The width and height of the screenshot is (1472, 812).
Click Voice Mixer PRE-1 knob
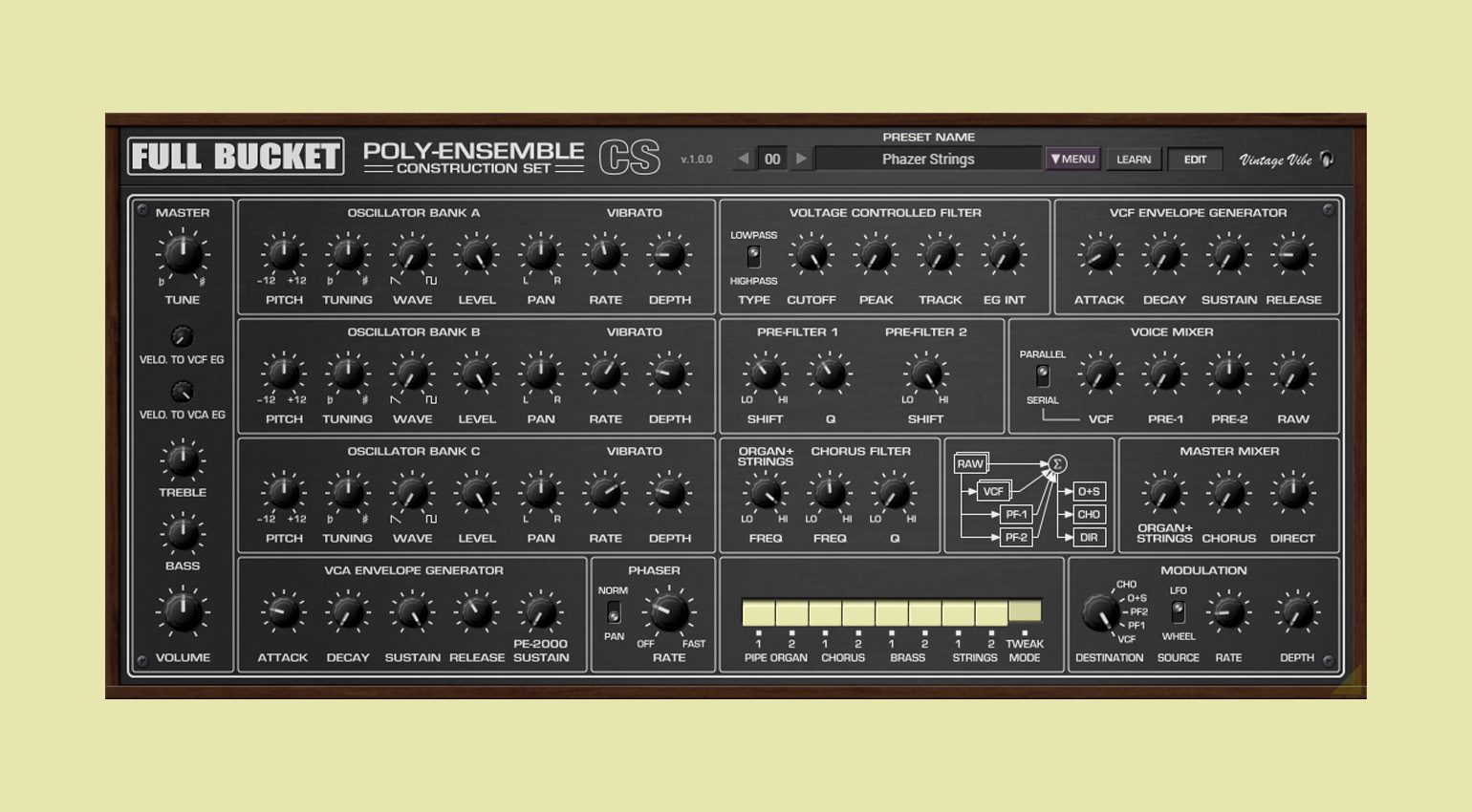[x=1164, y=374]
